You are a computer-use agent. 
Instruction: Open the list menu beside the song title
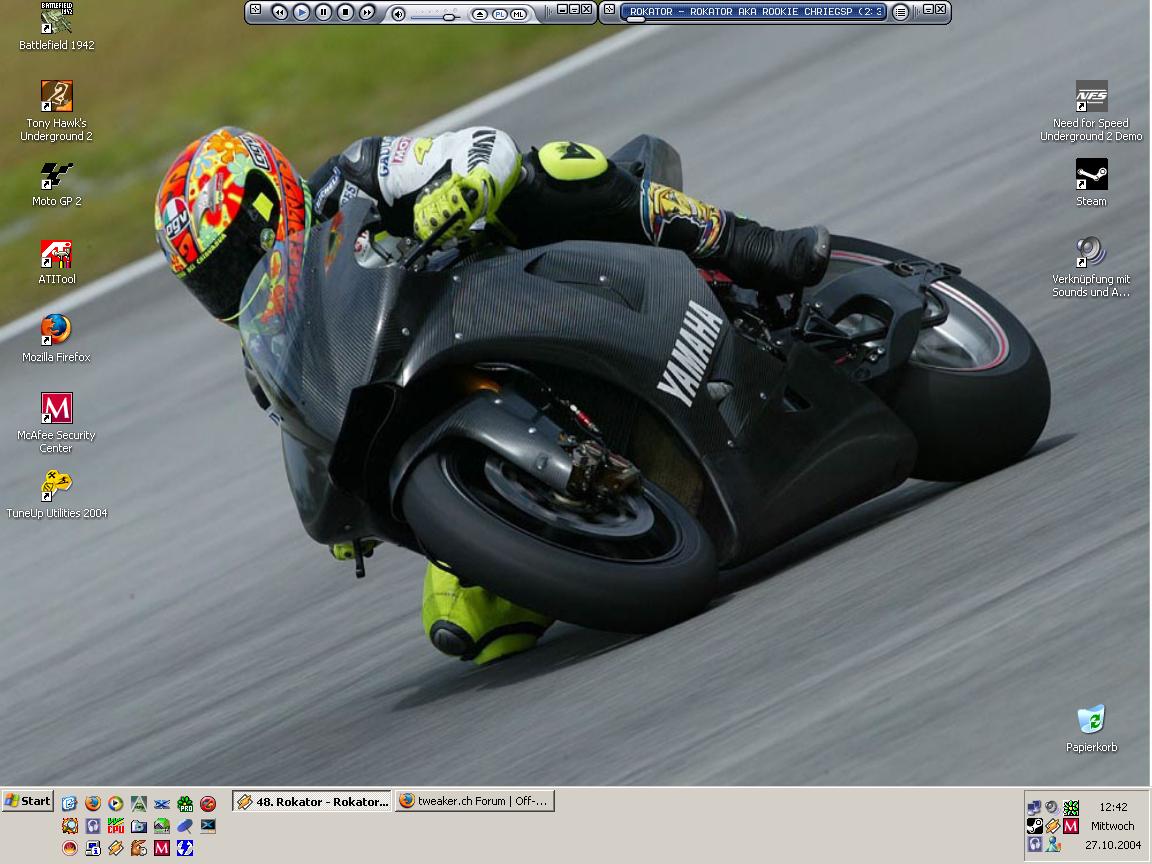(x=901, y=12)
